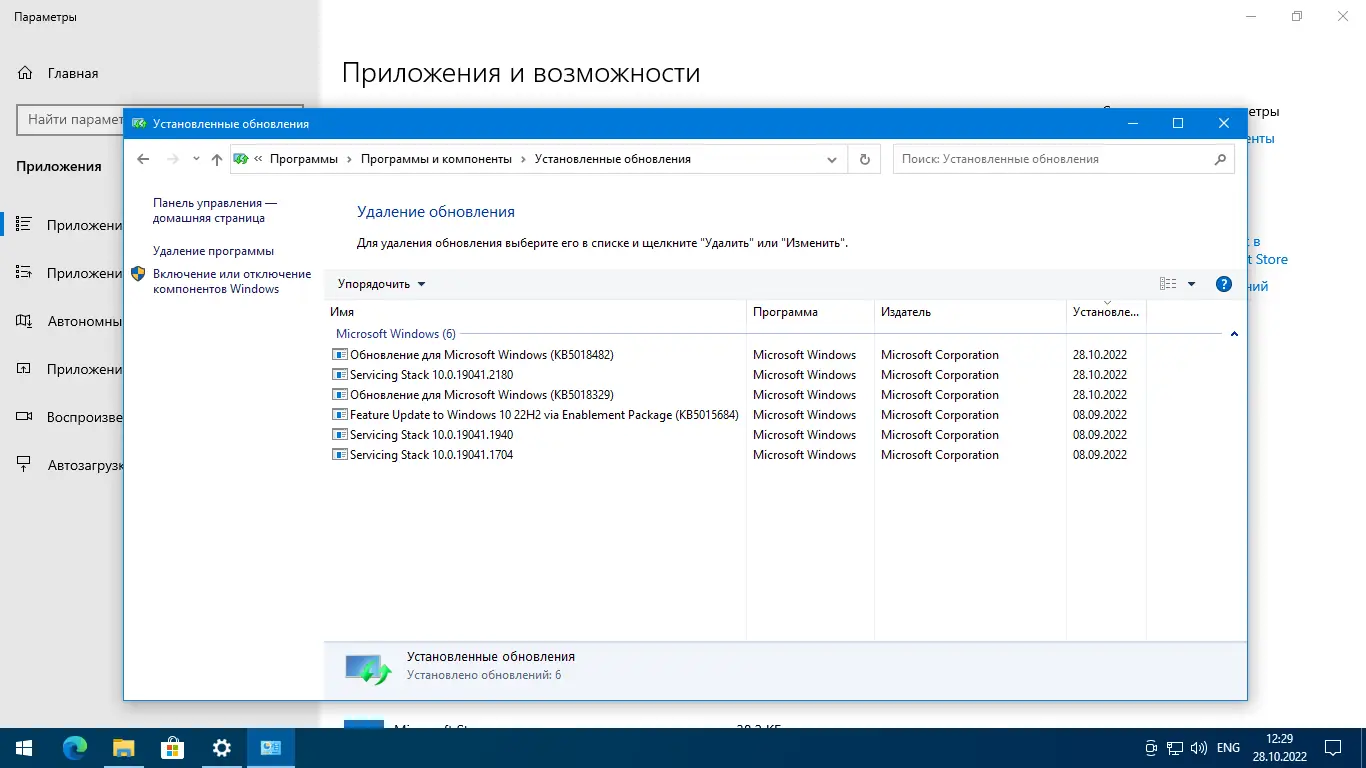Click the icon beside KB5015684 Feature Update
Image resolution: width=1366 pixels, height=768 pixels.
pos(340,415)
